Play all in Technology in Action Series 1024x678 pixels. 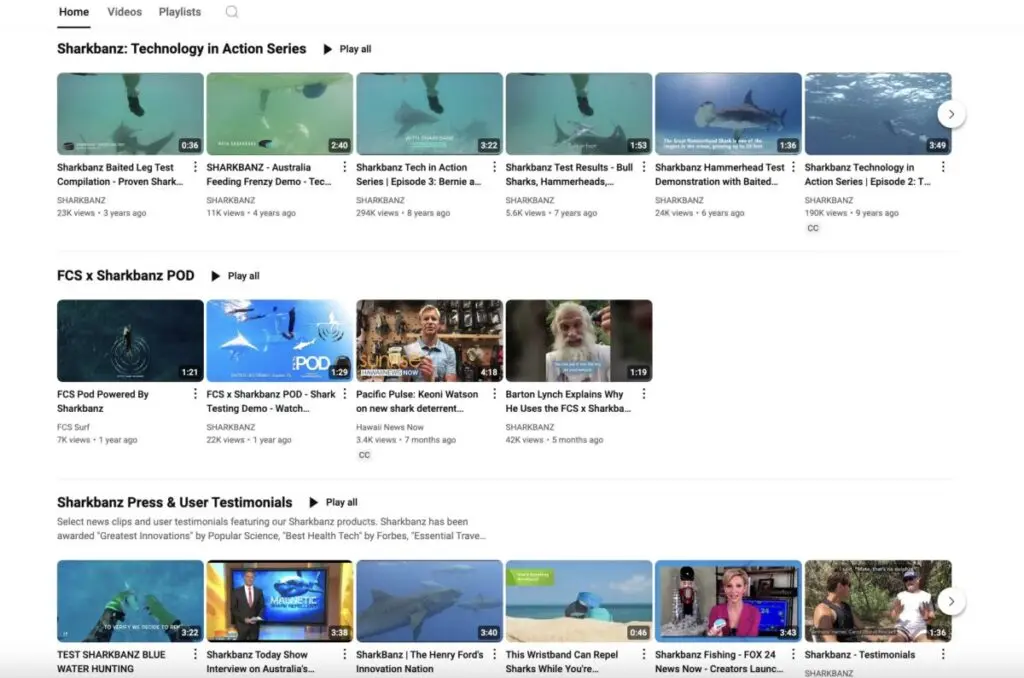(347, 49)
